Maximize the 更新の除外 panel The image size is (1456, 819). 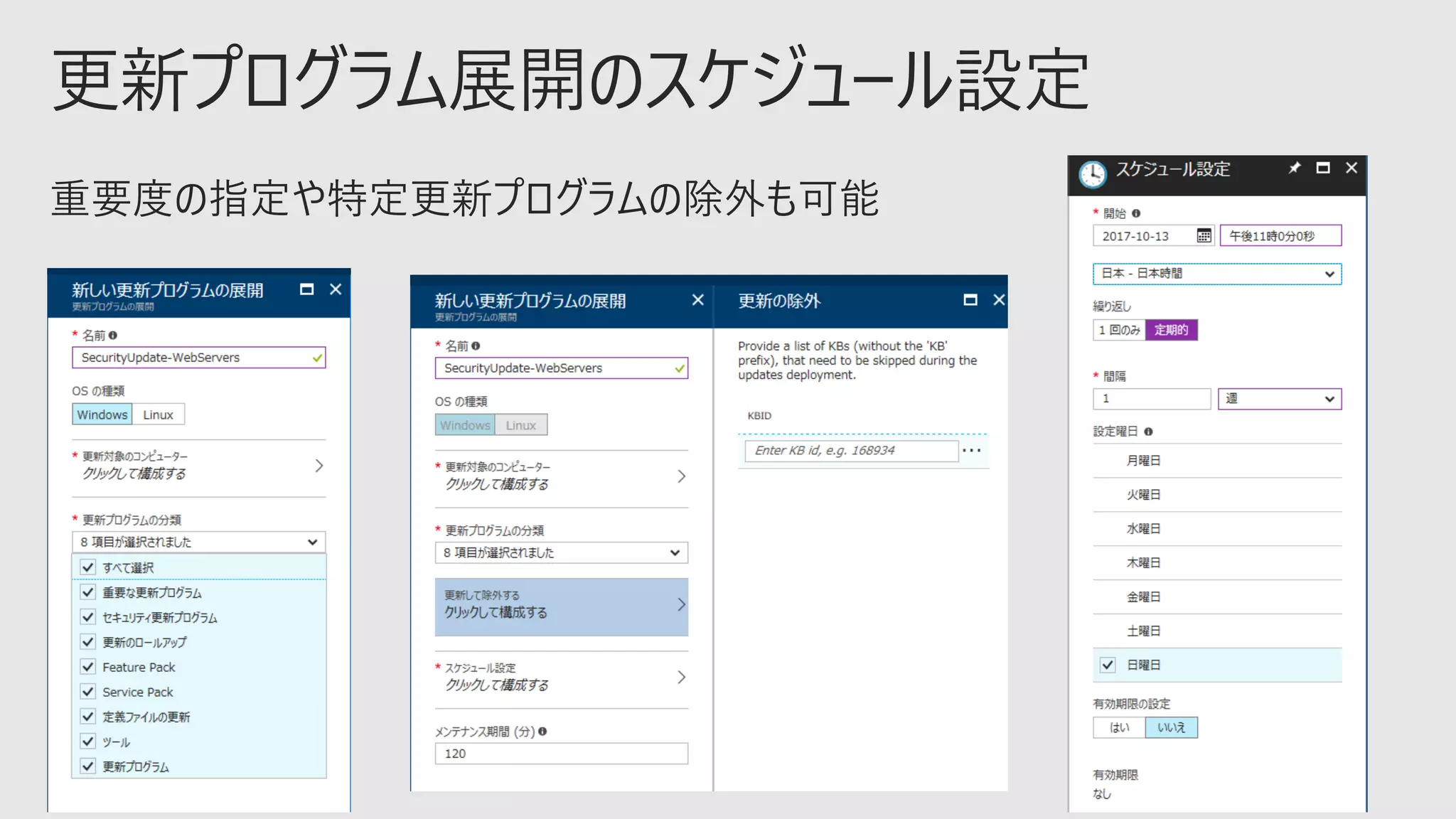click(x=970, y=300)
